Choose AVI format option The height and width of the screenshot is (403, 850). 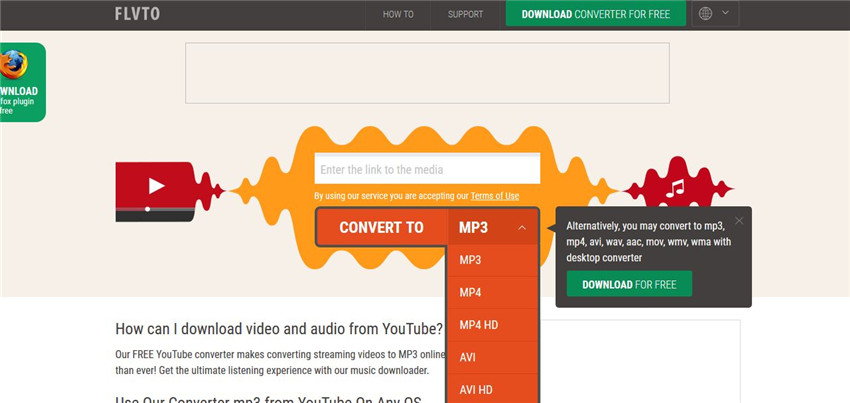[x=492, y=358]
